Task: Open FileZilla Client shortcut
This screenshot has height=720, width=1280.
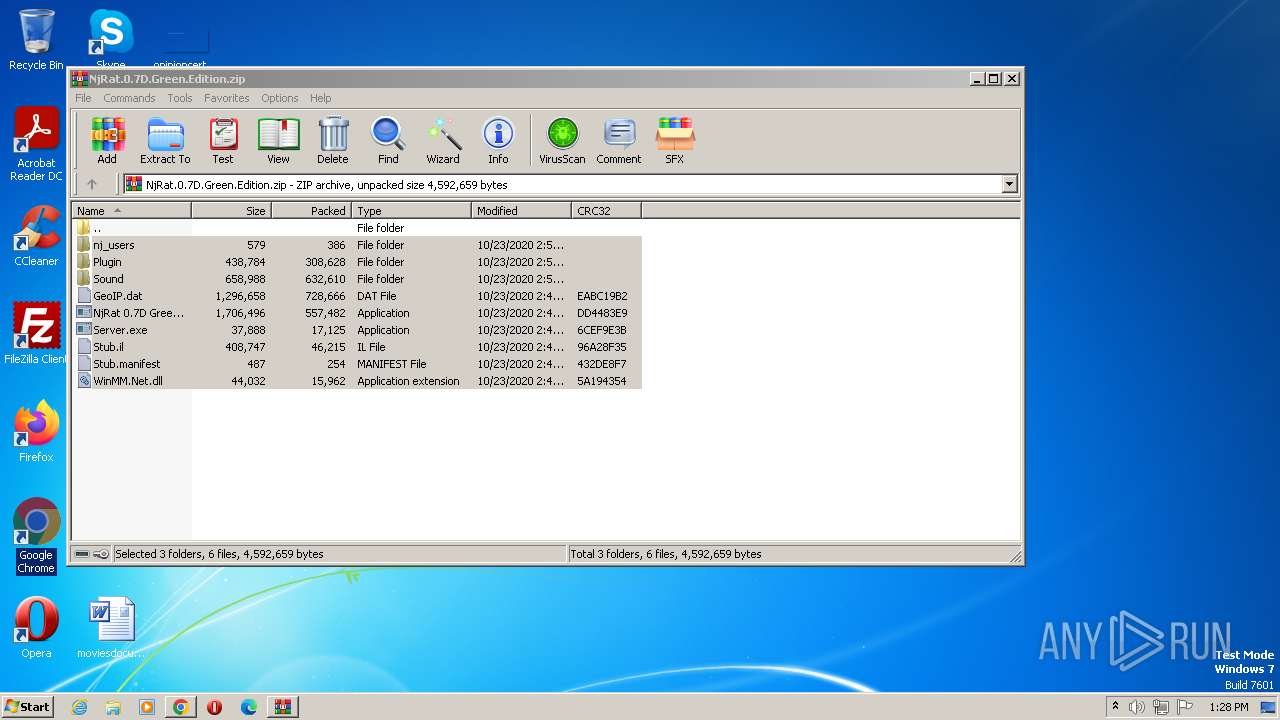Action: click(x=36, y=334)
